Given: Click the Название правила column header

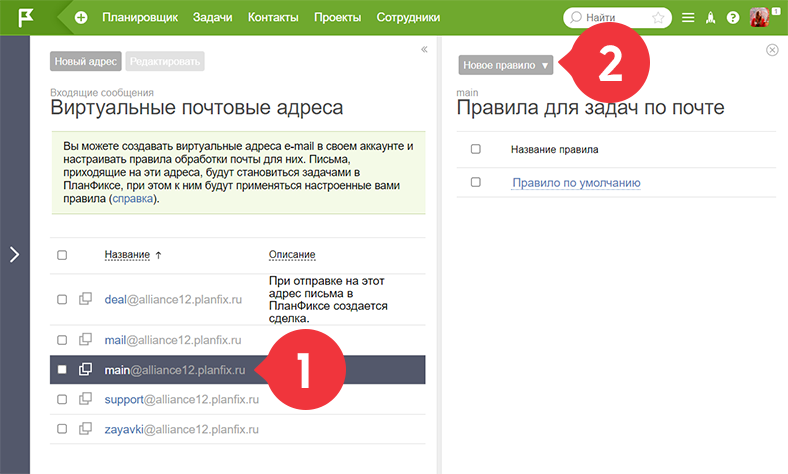Looking at the screenshot, I should (x=554, y=149).
